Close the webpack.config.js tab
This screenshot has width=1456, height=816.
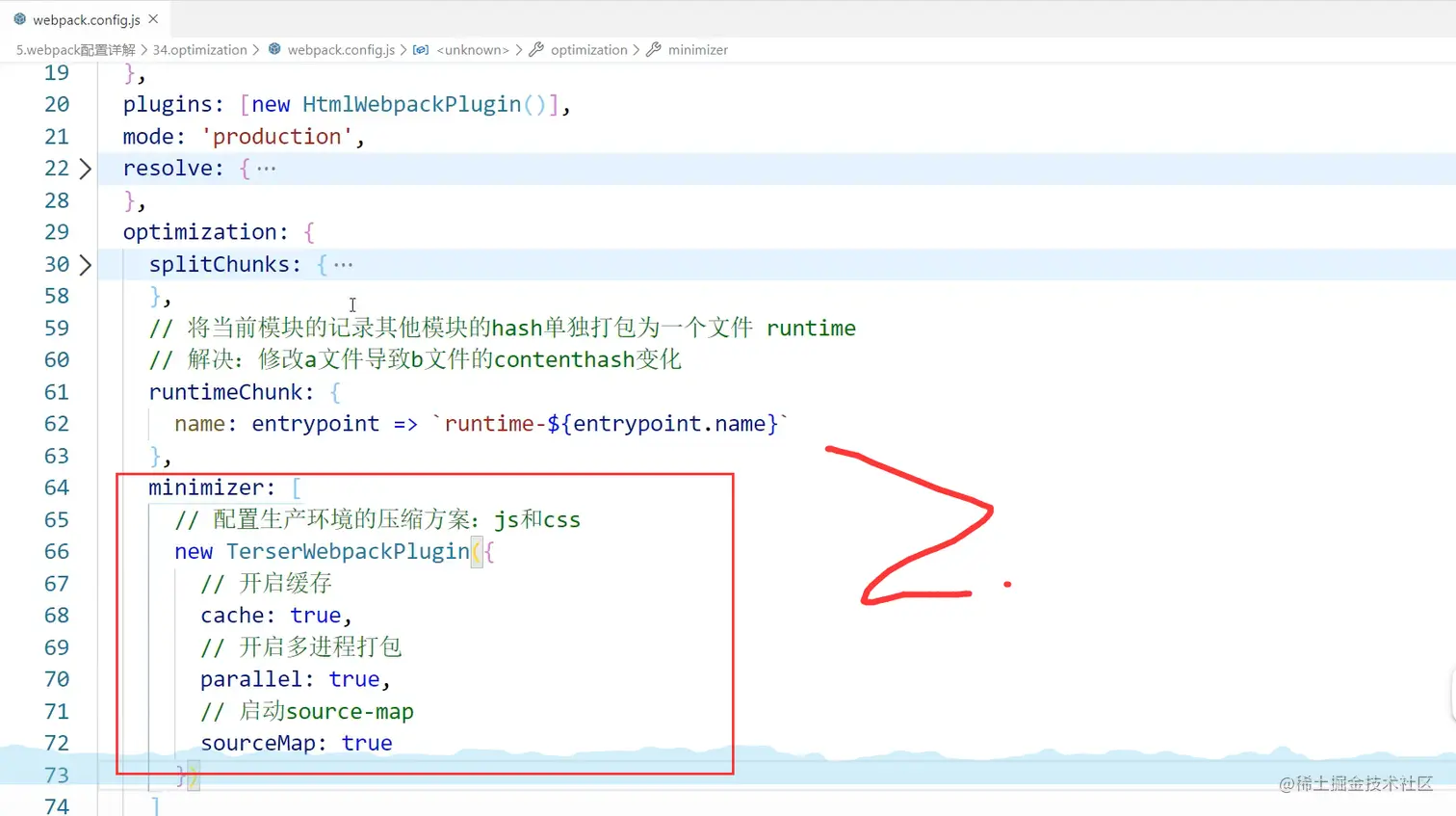[x=153, y=19]
